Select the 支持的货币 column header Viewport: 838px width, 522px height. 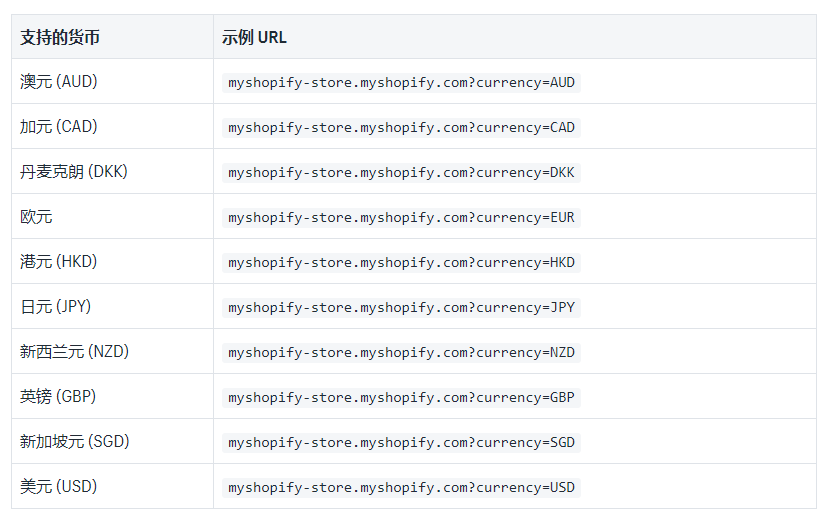click(x=112, y=37)
